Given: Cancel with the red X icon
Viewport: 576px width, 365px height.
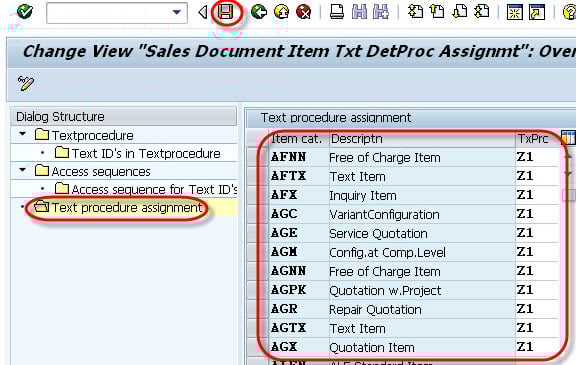Looking at the screenshot, I should tap(304, 12).
